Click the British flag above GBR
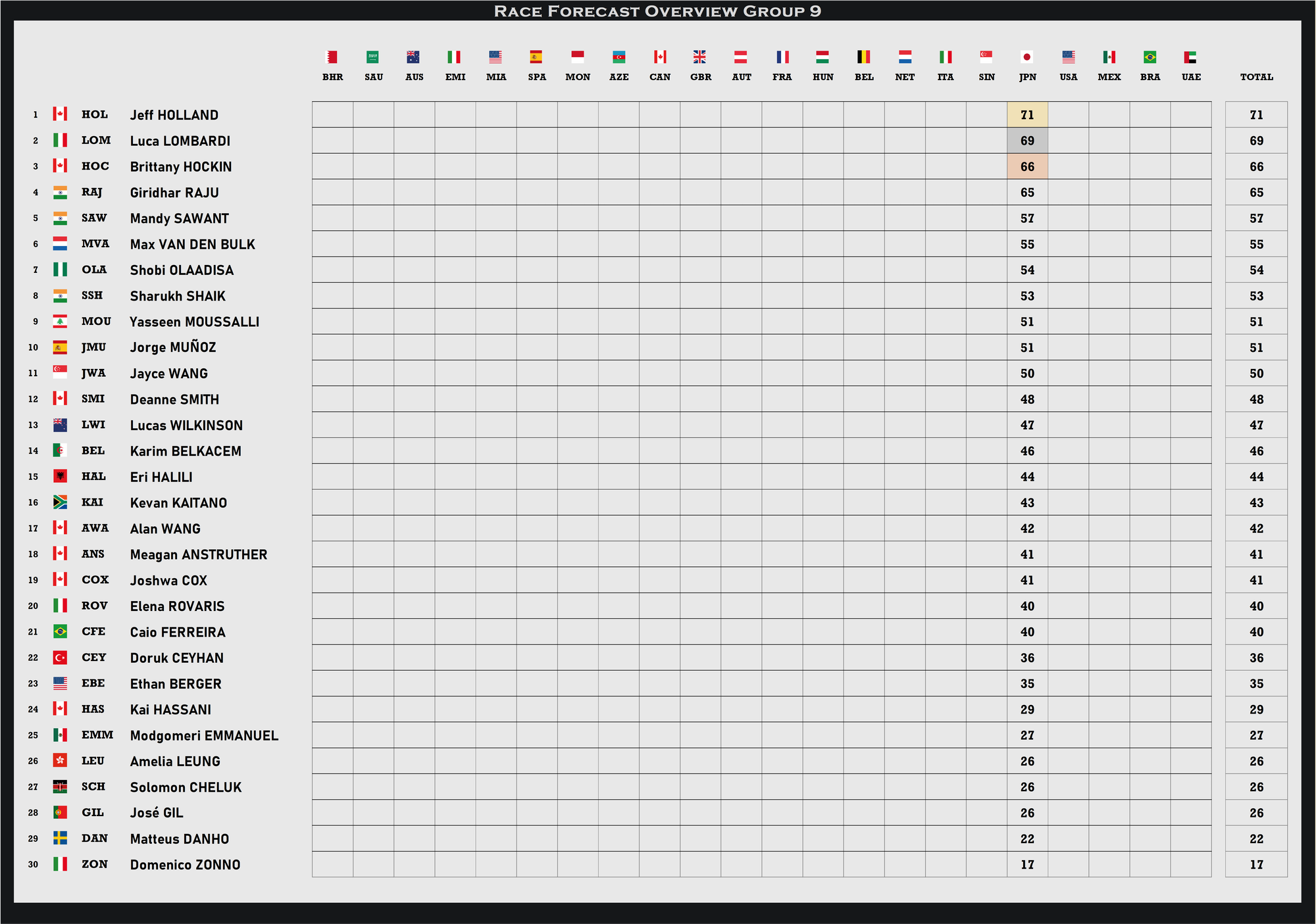1316x924 pixels. (x=700, y=57)
